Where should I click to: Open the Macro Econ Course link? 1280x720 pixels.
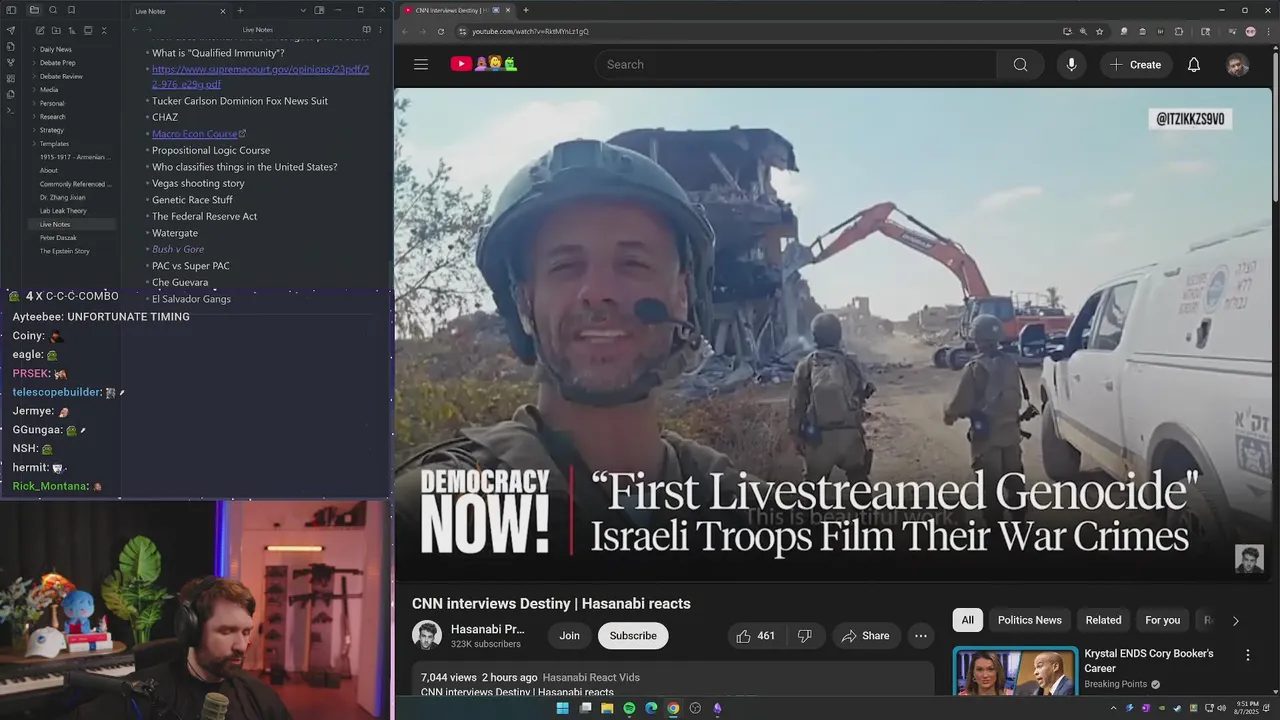click(198, 134)
